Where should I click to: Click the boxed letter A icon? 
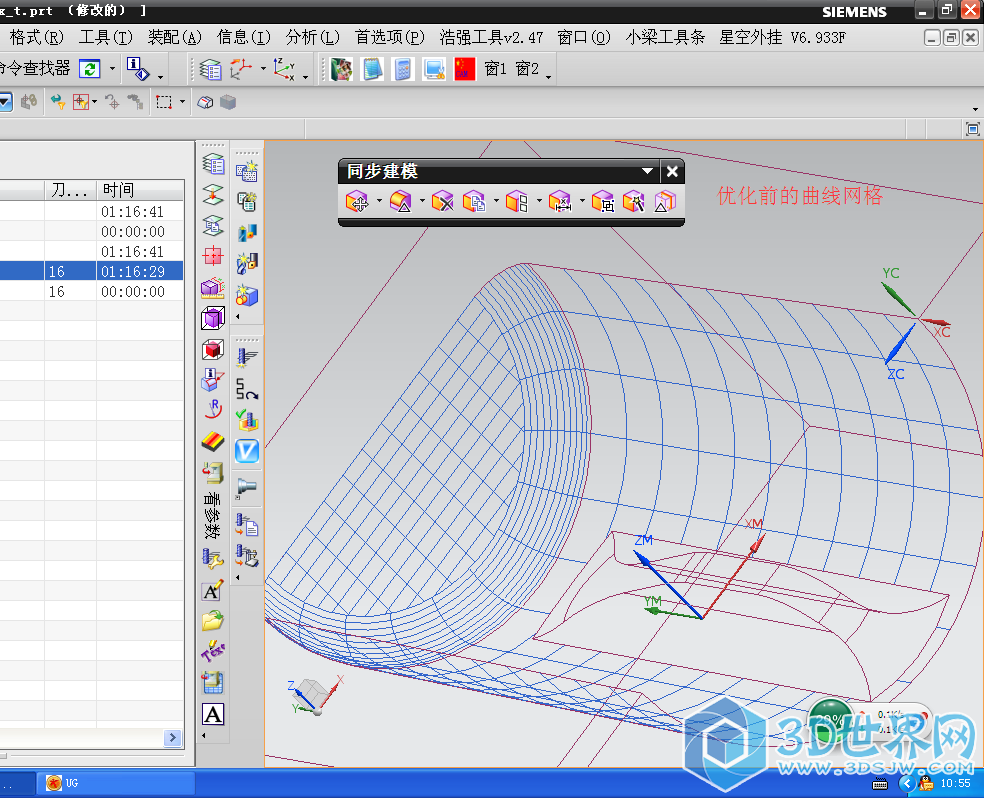click(x=212, y=714)
